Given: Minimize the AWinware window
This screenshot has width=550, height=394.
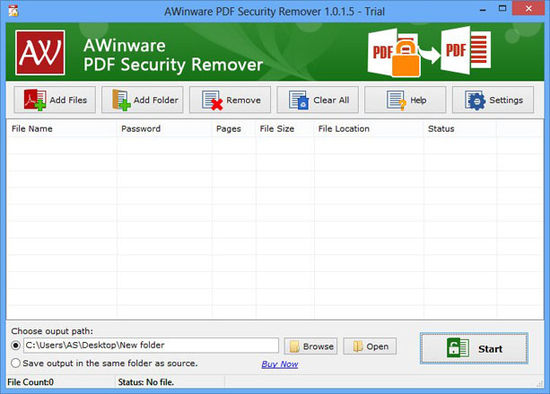Looking at the screenshot, I should point(483,9).
